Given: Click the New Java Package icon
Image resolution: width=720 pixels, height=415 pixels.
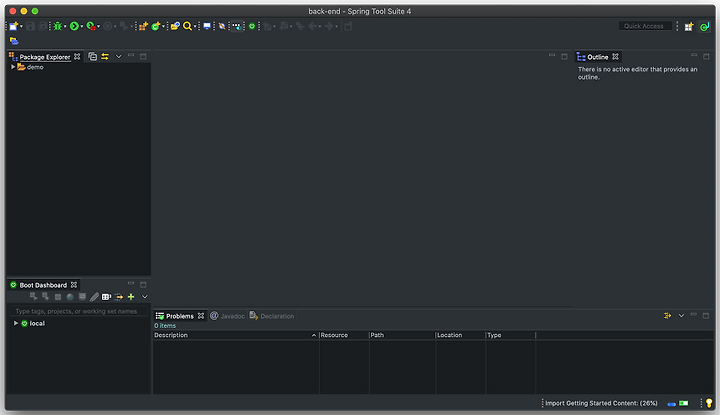Looking at the screenshot, I should [x=143, y=26].
